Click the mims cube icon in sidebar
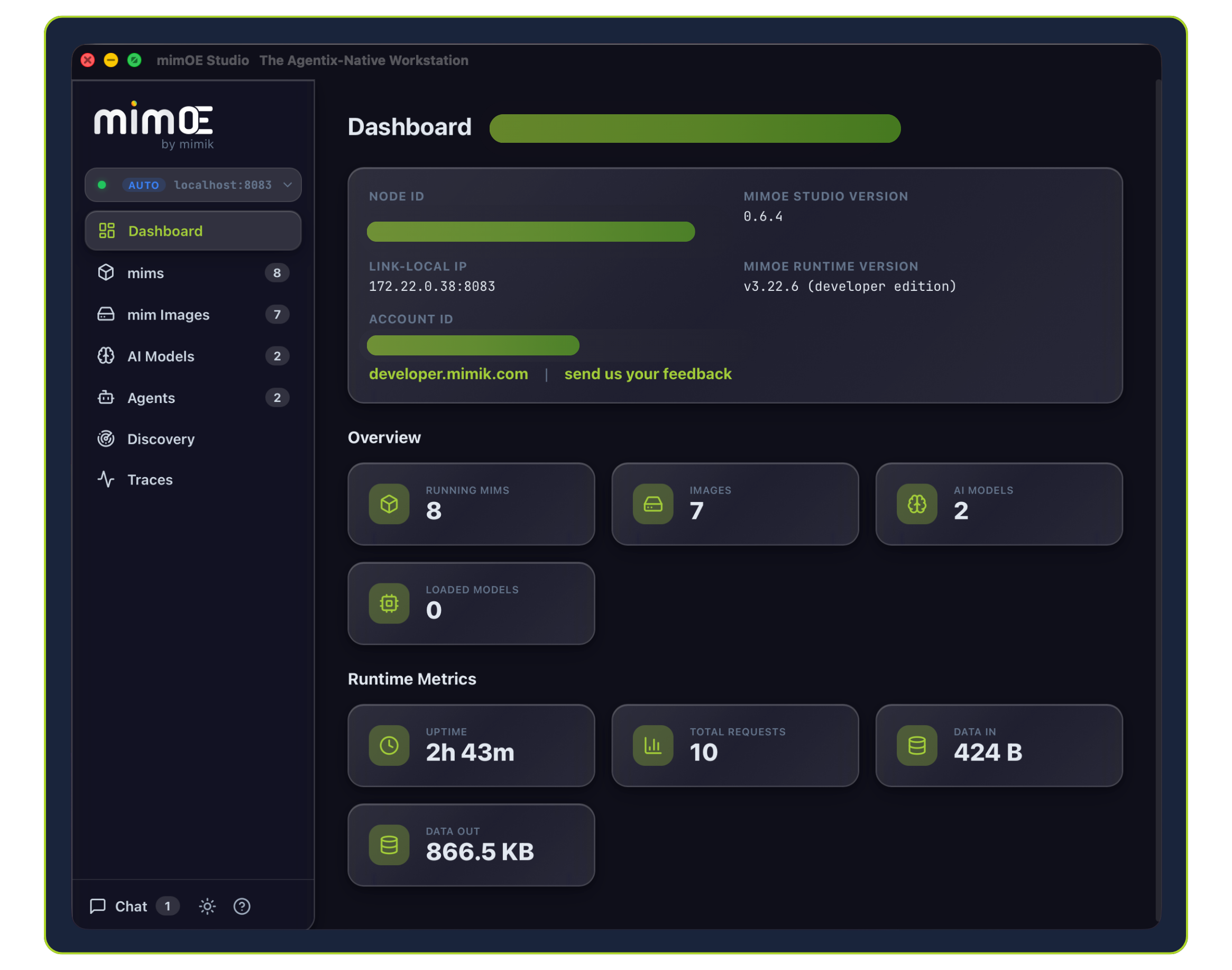 (106, 272)
